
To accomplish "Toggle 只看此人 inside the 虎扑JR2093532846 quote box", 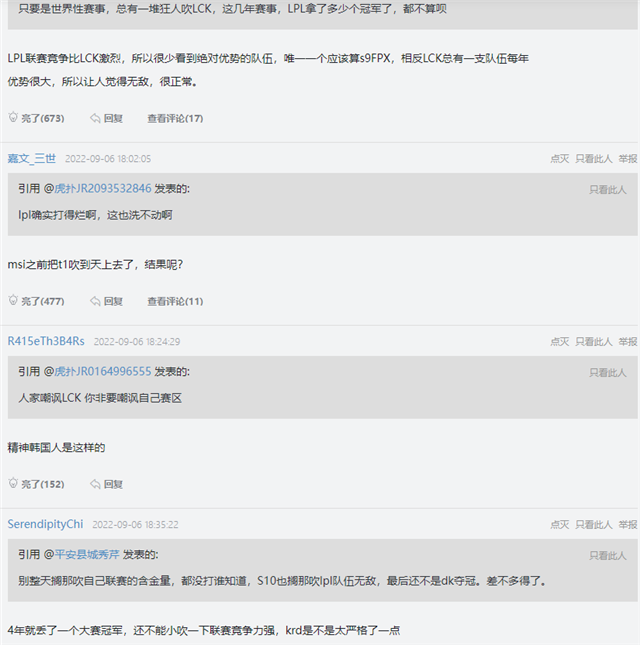I will 607,189.
